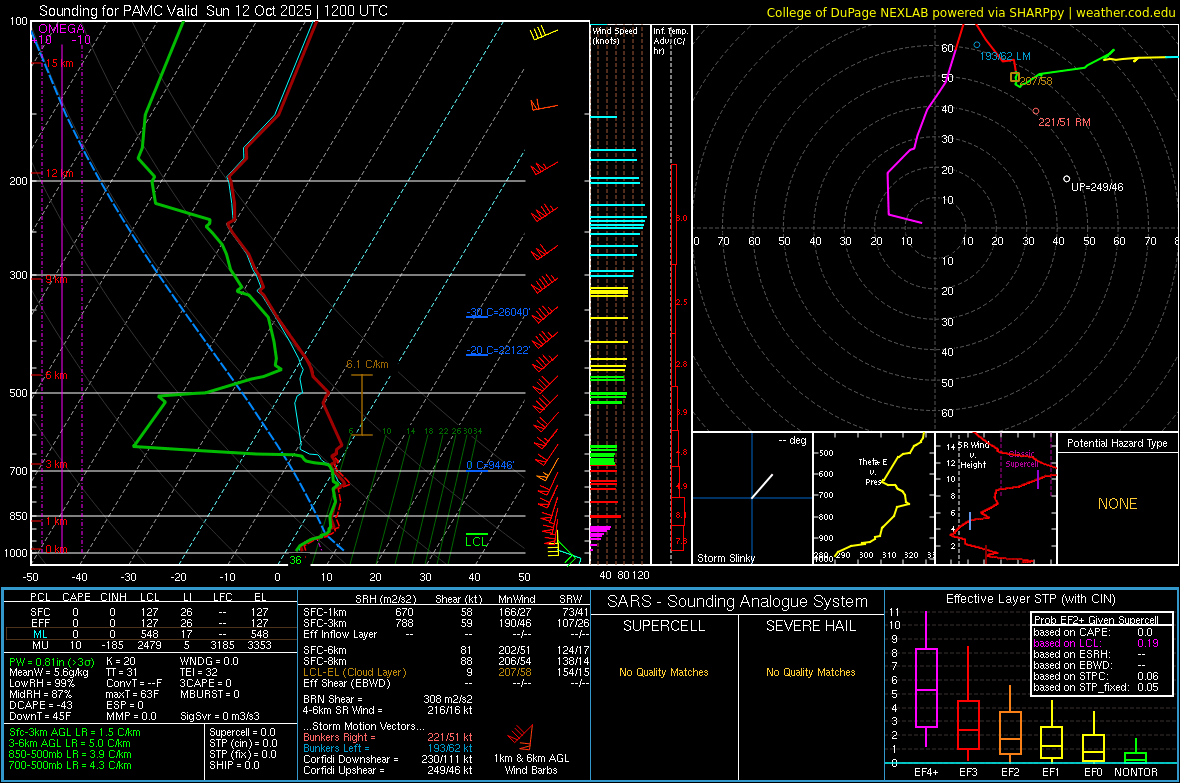Select the EFF parcel row
This screenshot has width=1180, height=783.
pos(150,623)
